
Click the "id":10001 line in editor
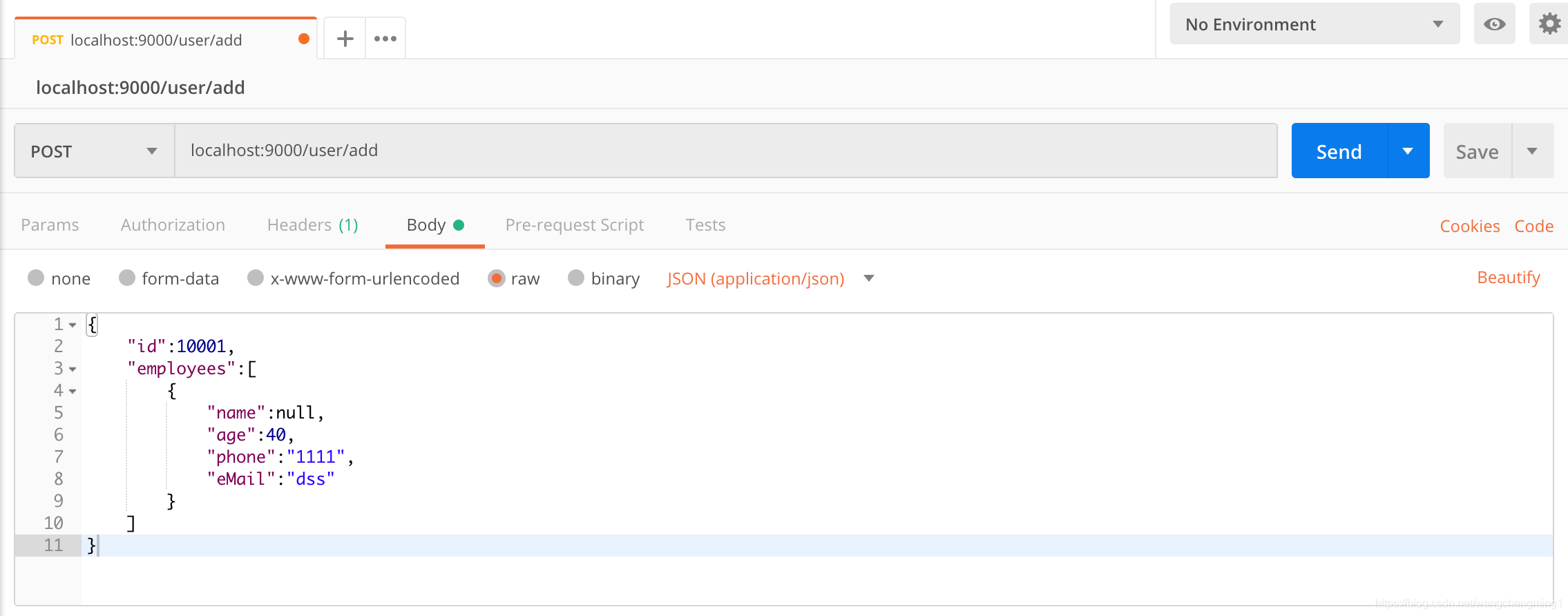pyautogui.click(x=181, y=347)
